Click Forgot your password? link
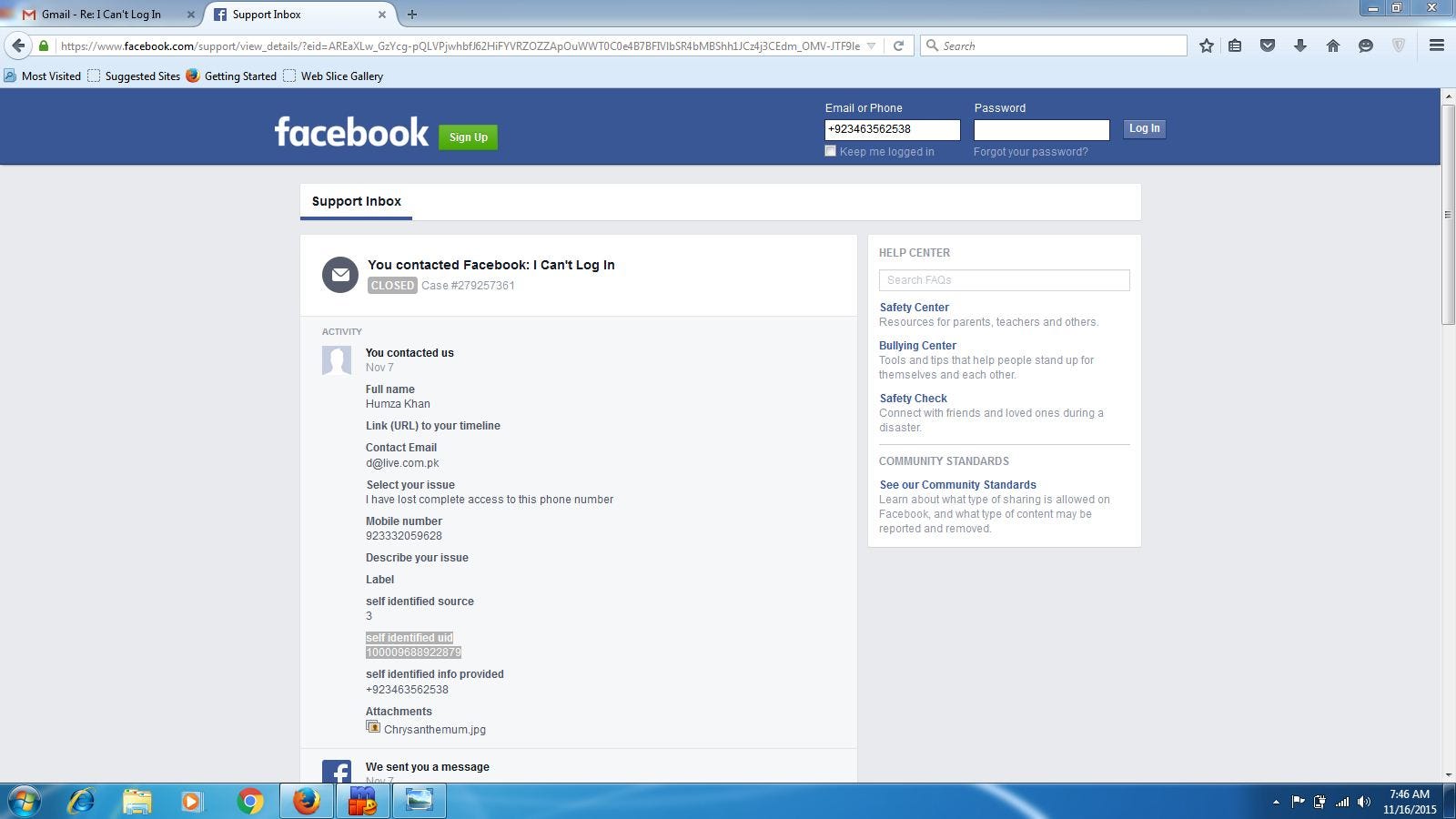 click(x=1031, y=152)
